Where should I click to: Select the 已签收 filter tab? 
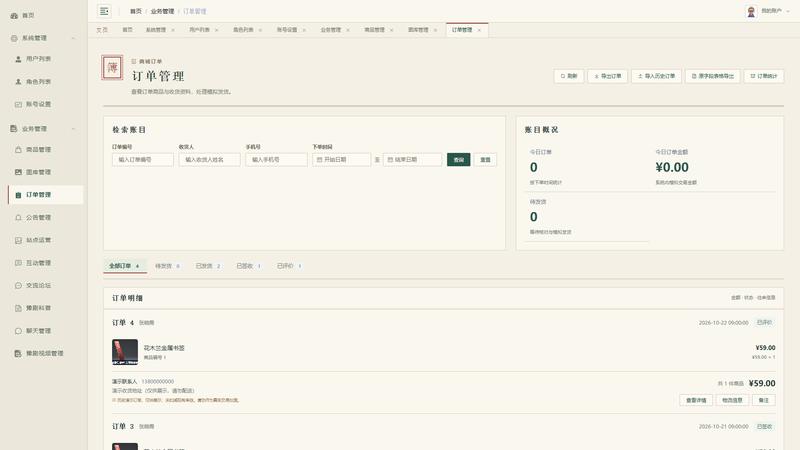click(x=249, y=266)
